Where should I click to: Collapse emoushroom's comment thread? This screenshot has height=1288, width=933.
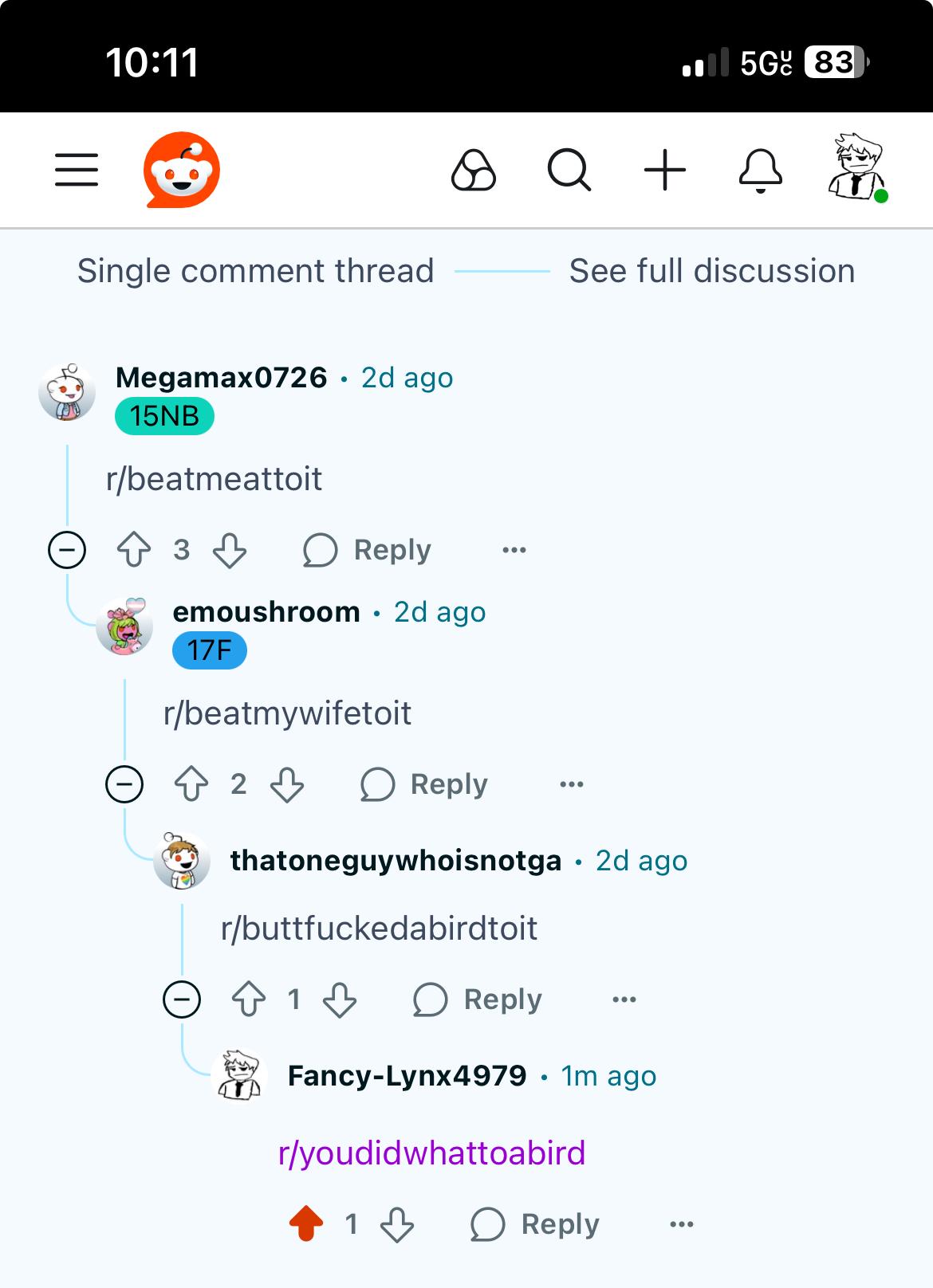click(x=124, y=784)
